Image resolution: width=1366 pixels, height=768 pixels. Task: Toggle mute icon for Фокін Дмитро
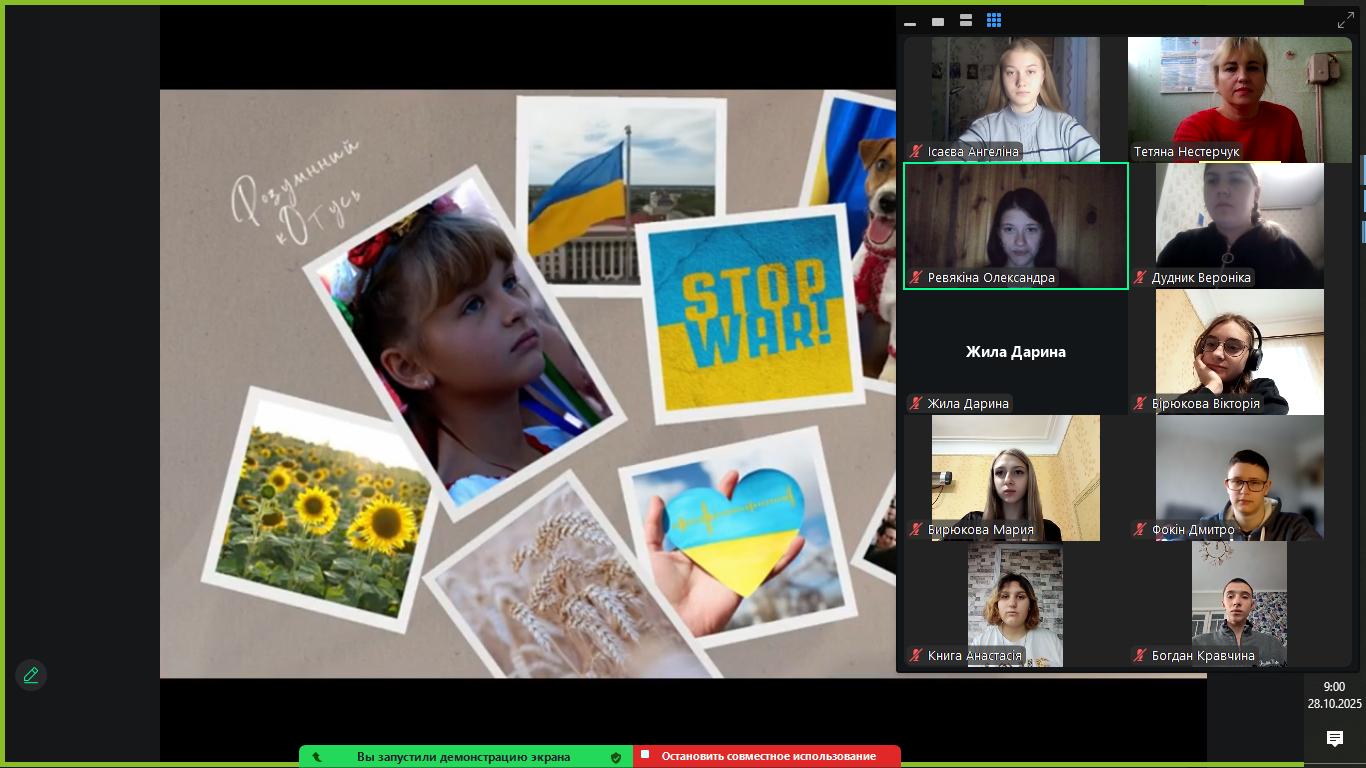pos(1140,530)
